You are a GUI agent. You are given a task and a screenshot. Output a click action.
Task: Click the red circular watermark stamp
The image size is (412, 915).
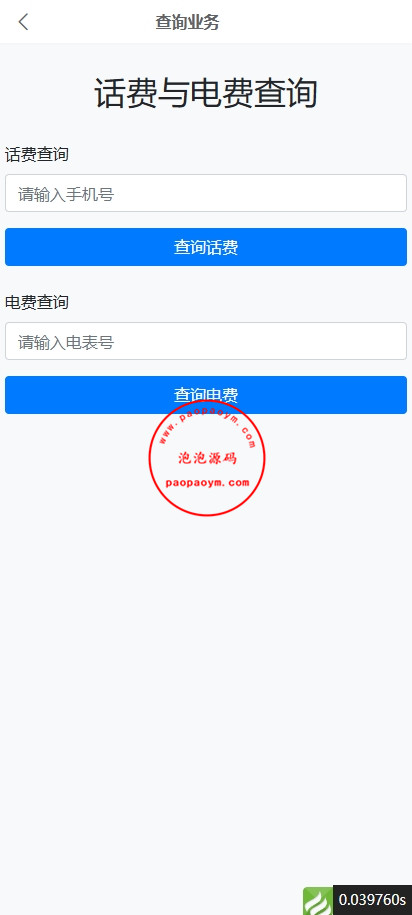coord(207,458)
